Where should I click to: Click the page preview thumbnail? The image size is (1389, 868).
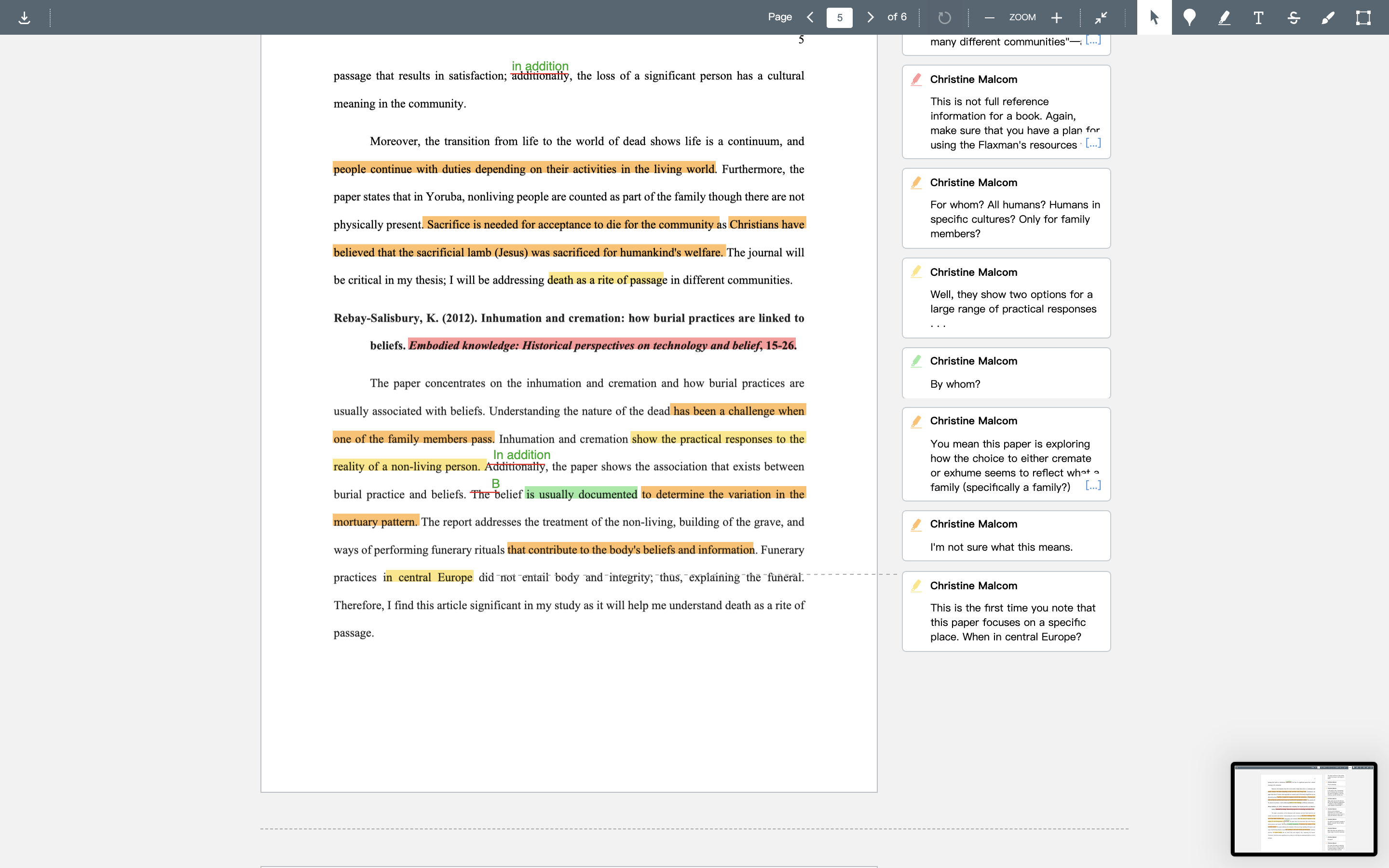pyautogui.click(x=1304, y=809)
